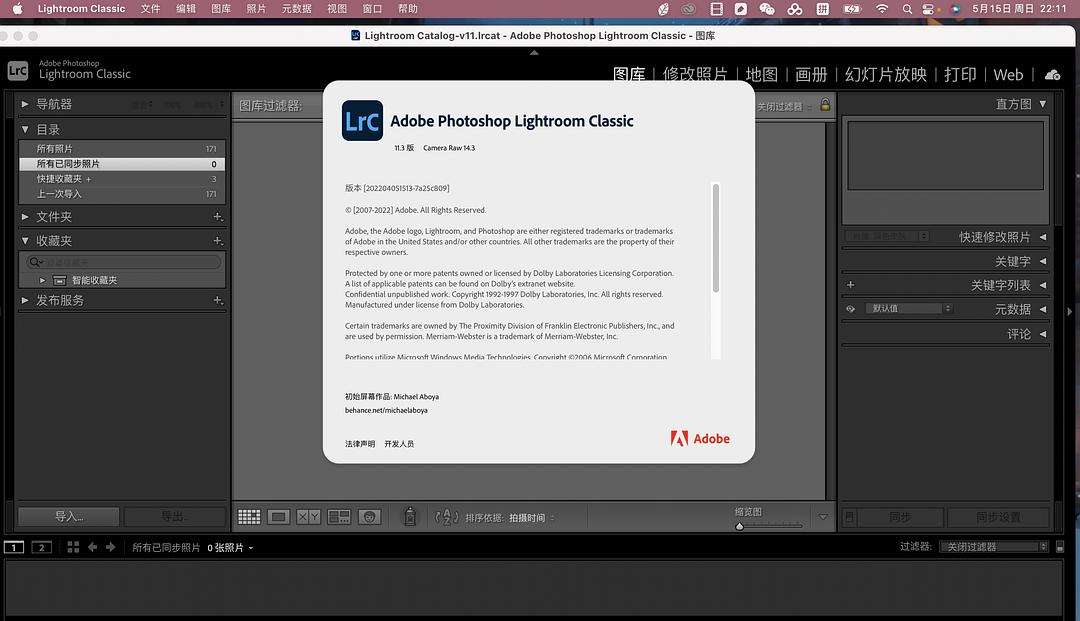The width and height of the screenshot is (1080, 621).
Task: Expand the Metadata (元数据) panel
Action: [1043, 309]
